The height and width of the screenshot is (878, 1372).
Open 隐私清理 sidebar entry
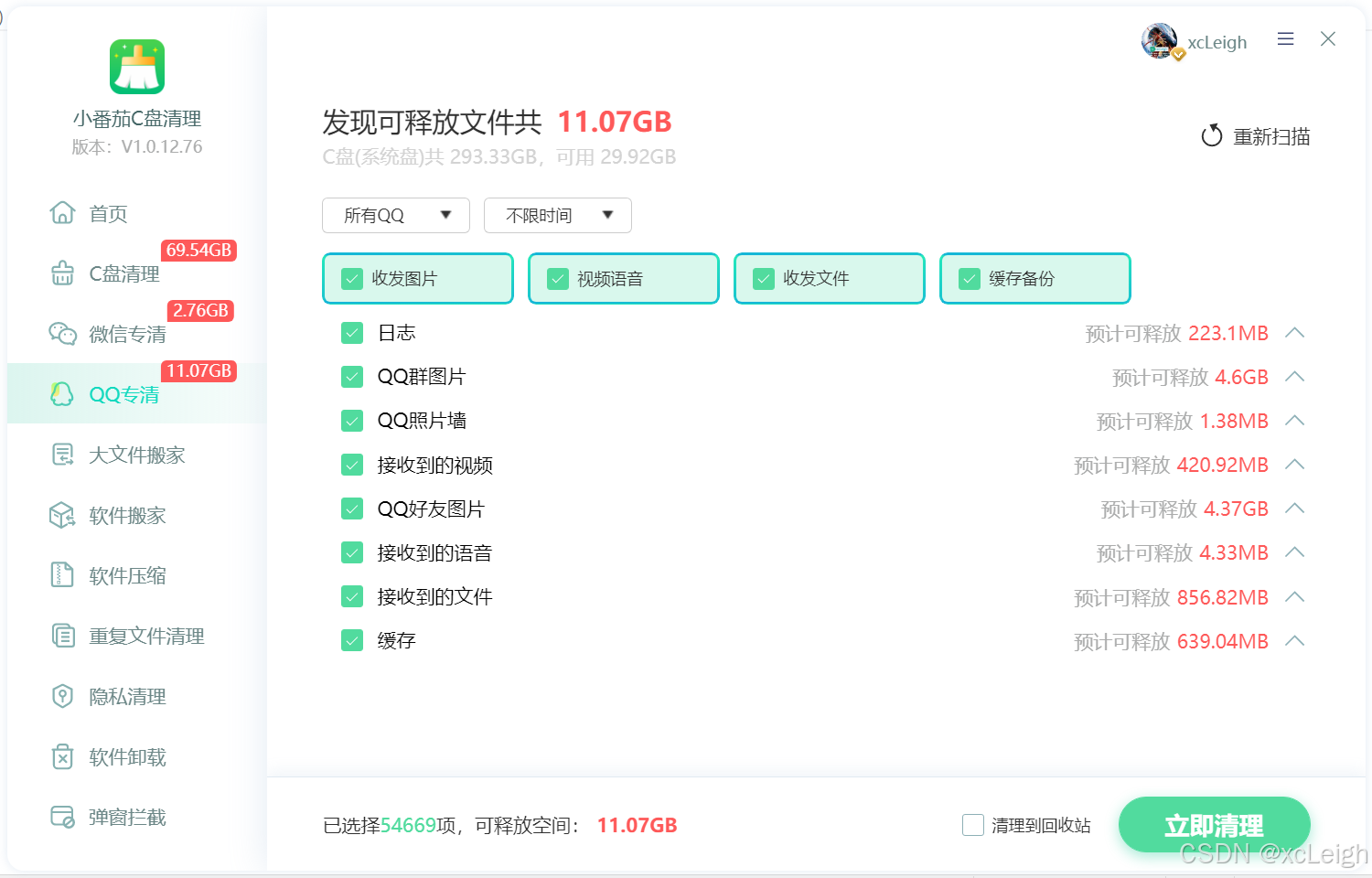(137, 696)
